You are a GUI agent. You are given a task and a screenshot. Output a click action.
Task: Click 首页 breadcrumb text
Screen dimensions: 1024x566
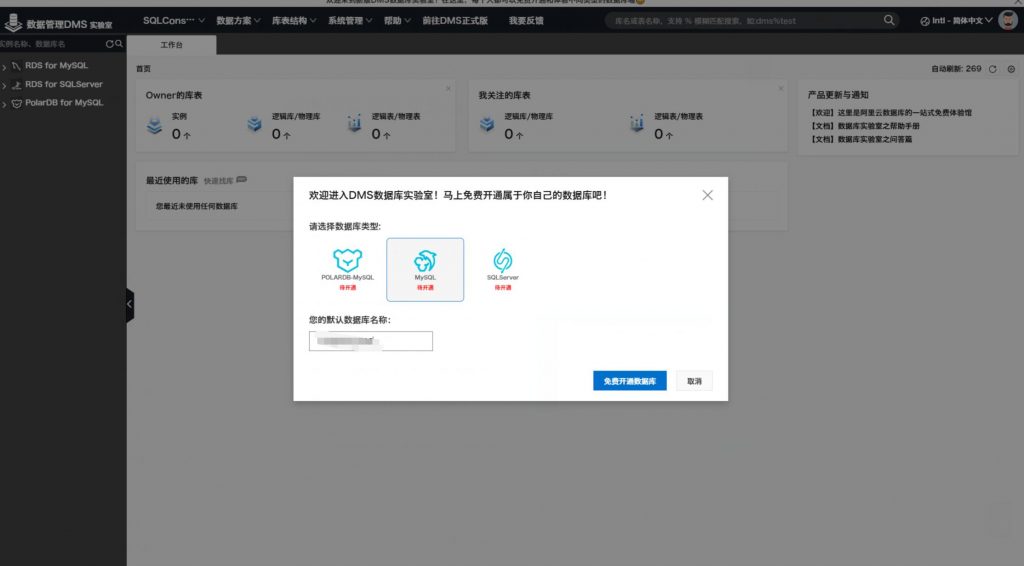(x=143, y=69)
